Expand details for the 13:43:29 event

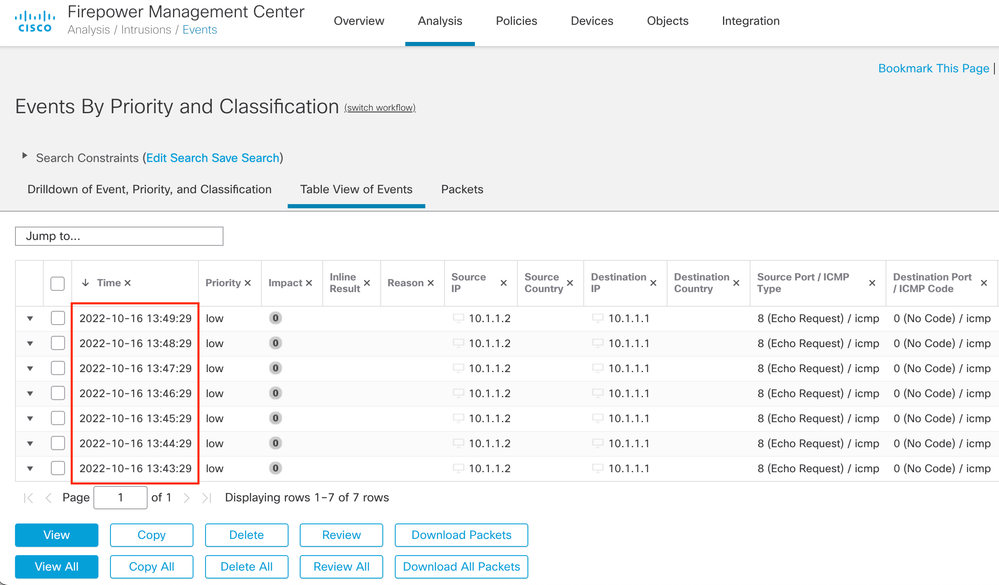30,468
